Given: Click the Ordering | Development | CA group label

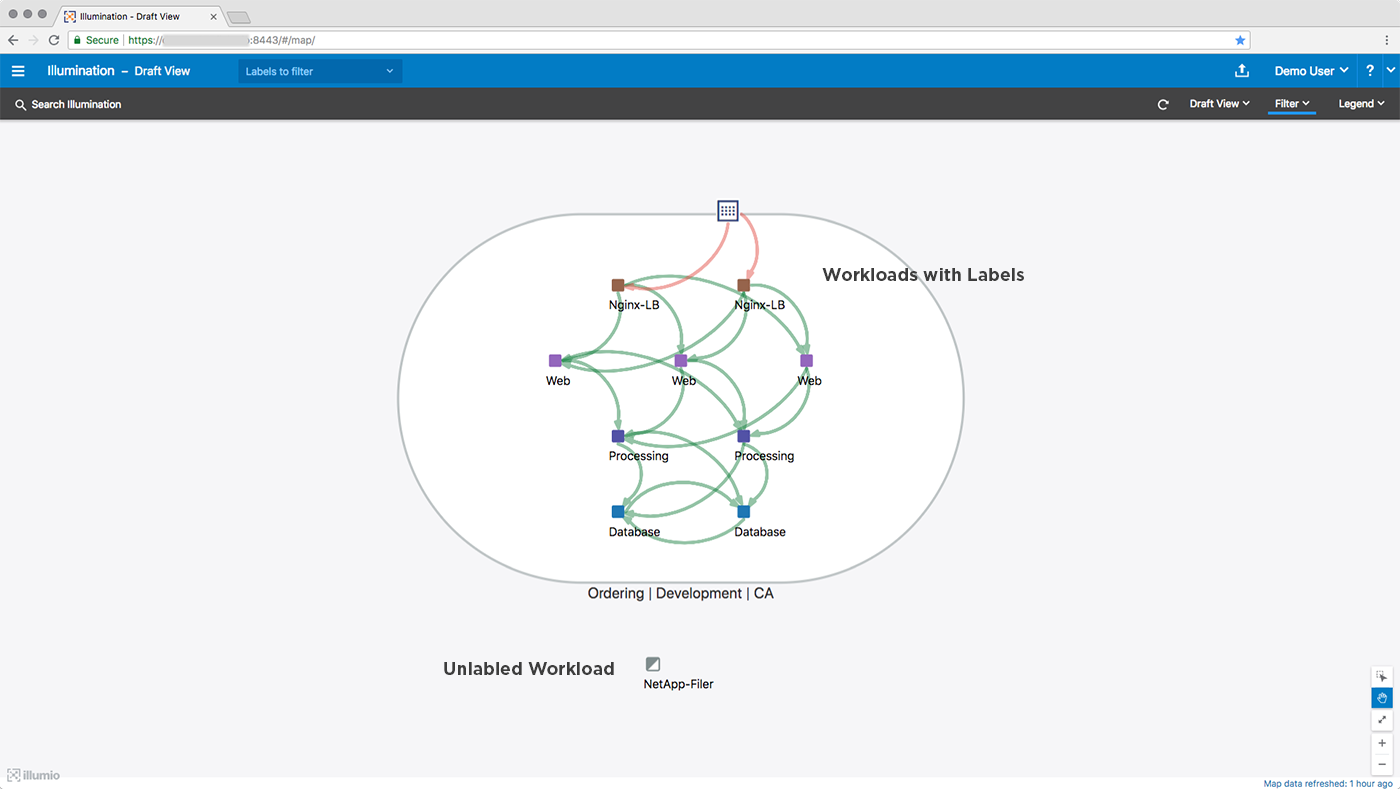Looking at the screenshot, I should tap(681, 593).
